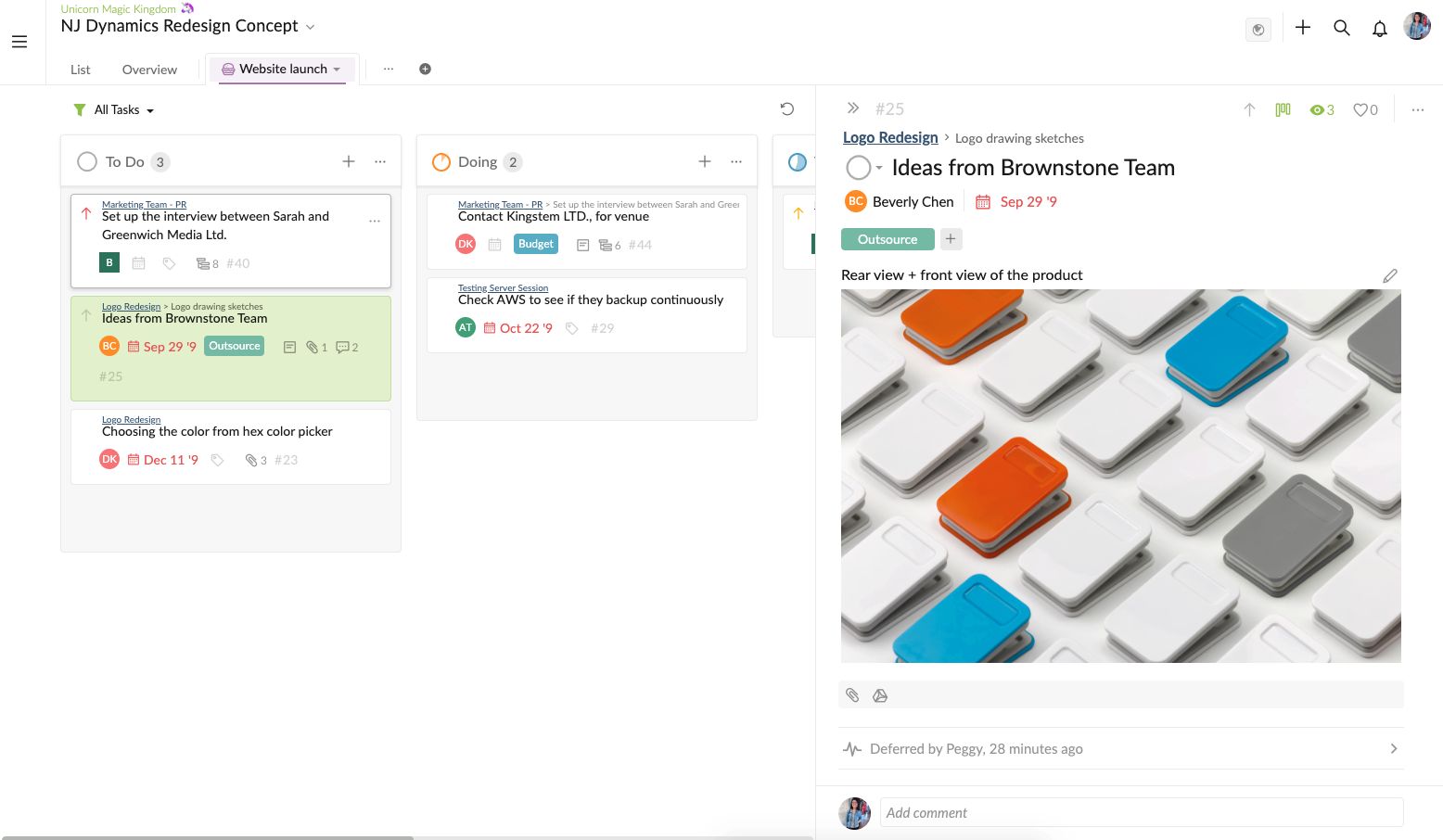
Task: Open the To Do column options menu
Action: click(x=380, y=161)
